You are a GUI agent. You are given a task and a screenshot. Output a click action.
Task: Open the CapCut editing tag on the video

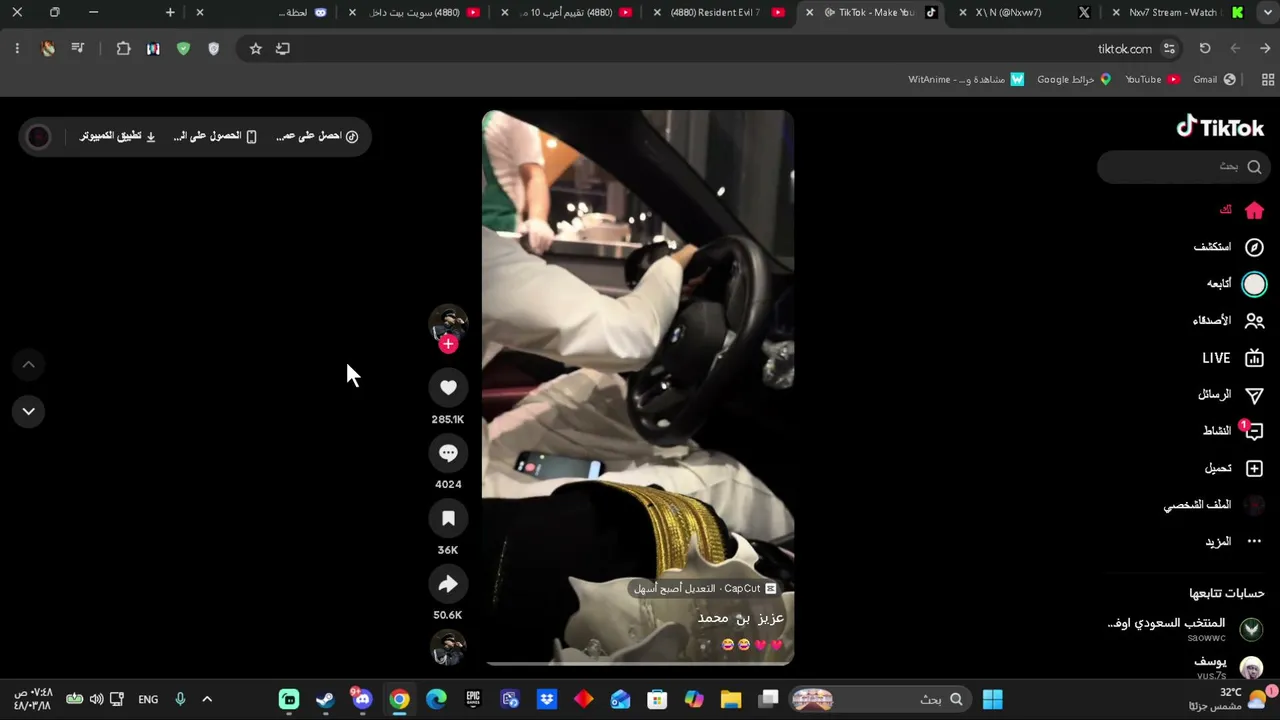coord(703,588)
